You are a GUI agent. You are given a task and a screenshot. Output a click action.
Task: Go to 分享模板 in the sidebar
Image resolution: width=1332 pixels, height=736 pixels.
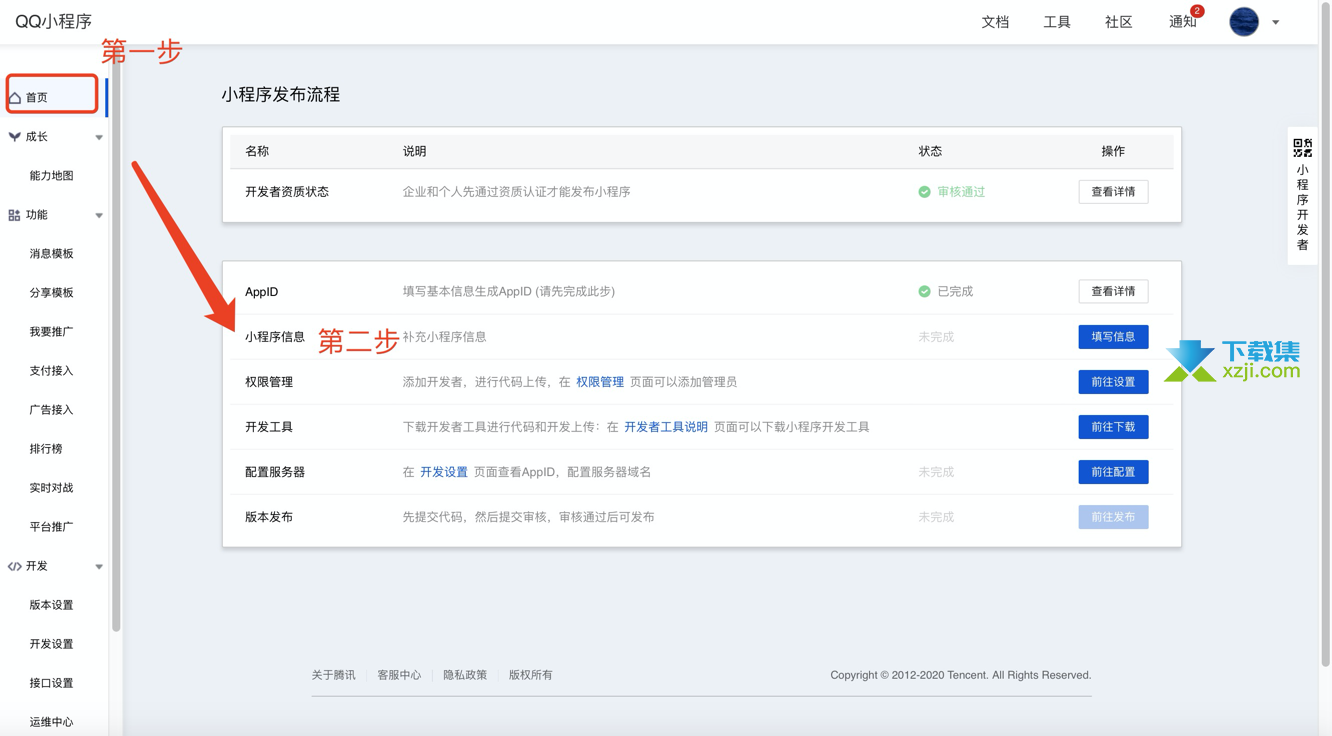pyautogui.click(x=52, y=293)
